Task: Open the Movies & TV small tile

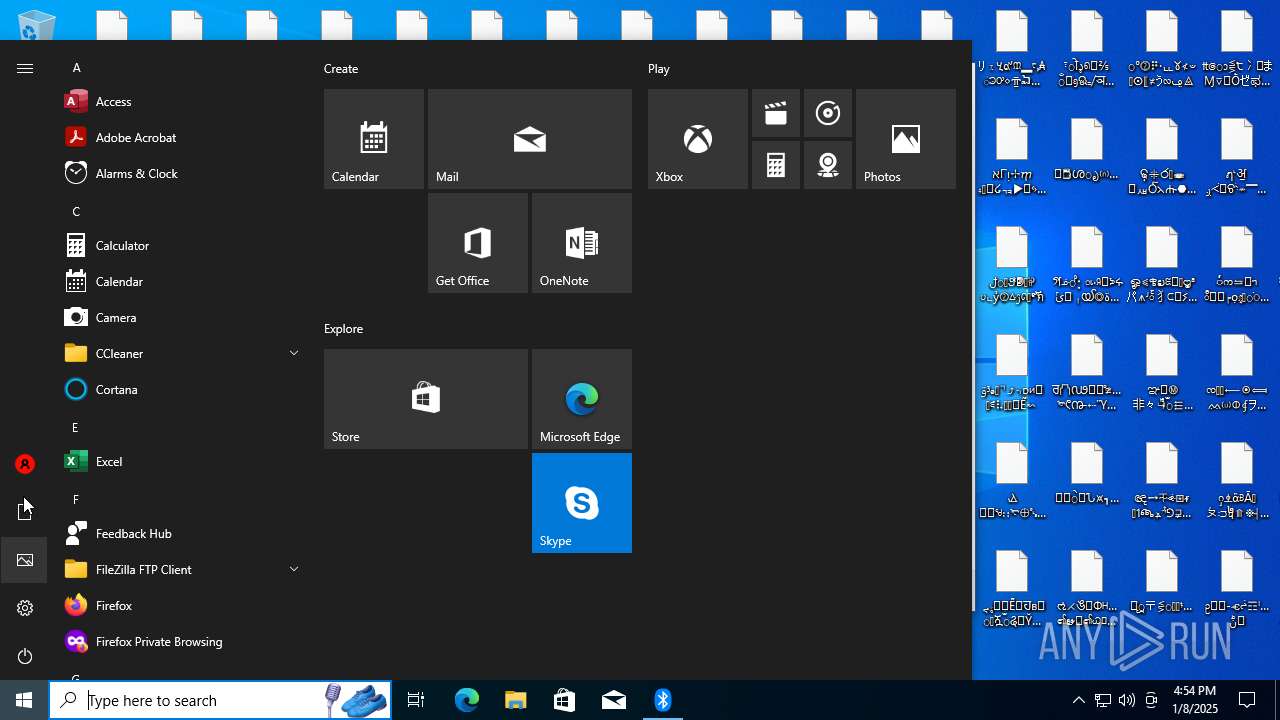Action: click(776, 113)
